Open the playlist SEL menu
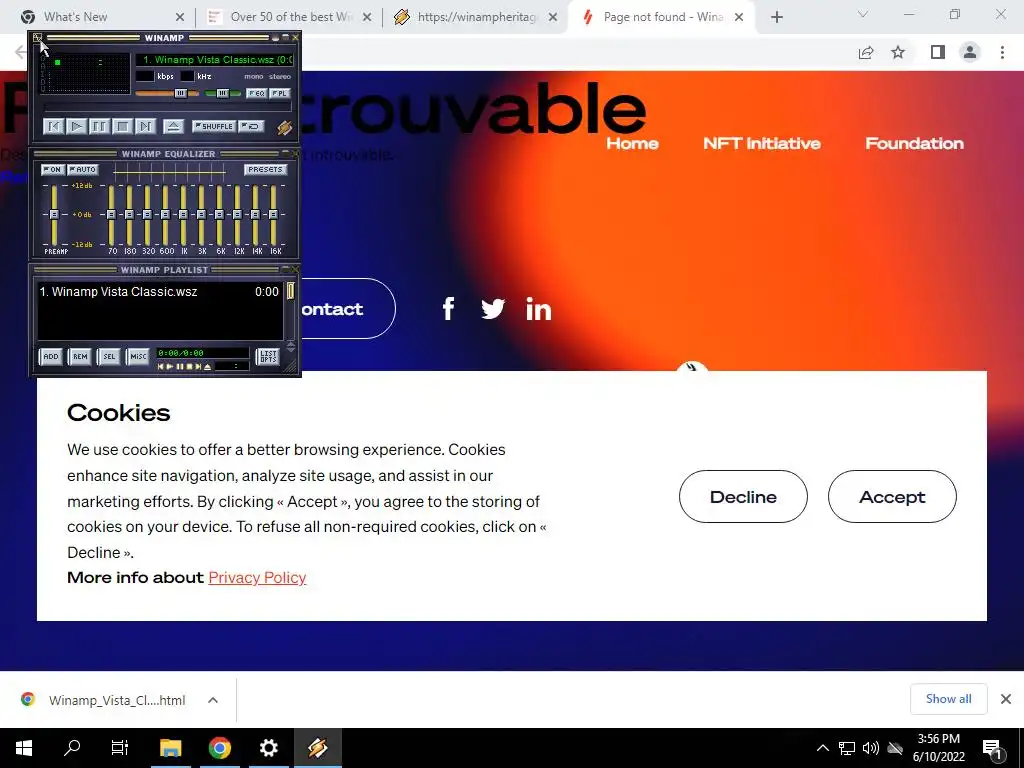This screenshot has width=1024, height=768. (109, 357)
